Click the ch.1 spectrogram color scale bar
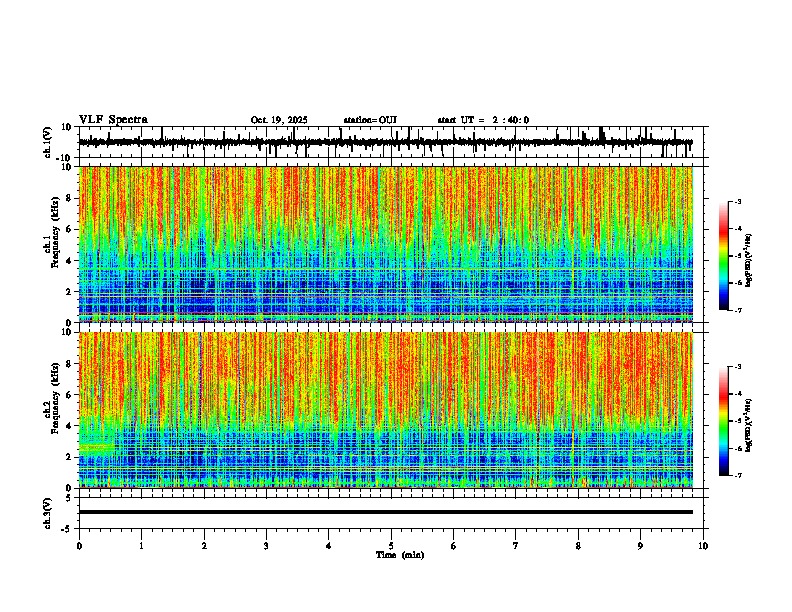Screen dimensions: 792x612 724,256
